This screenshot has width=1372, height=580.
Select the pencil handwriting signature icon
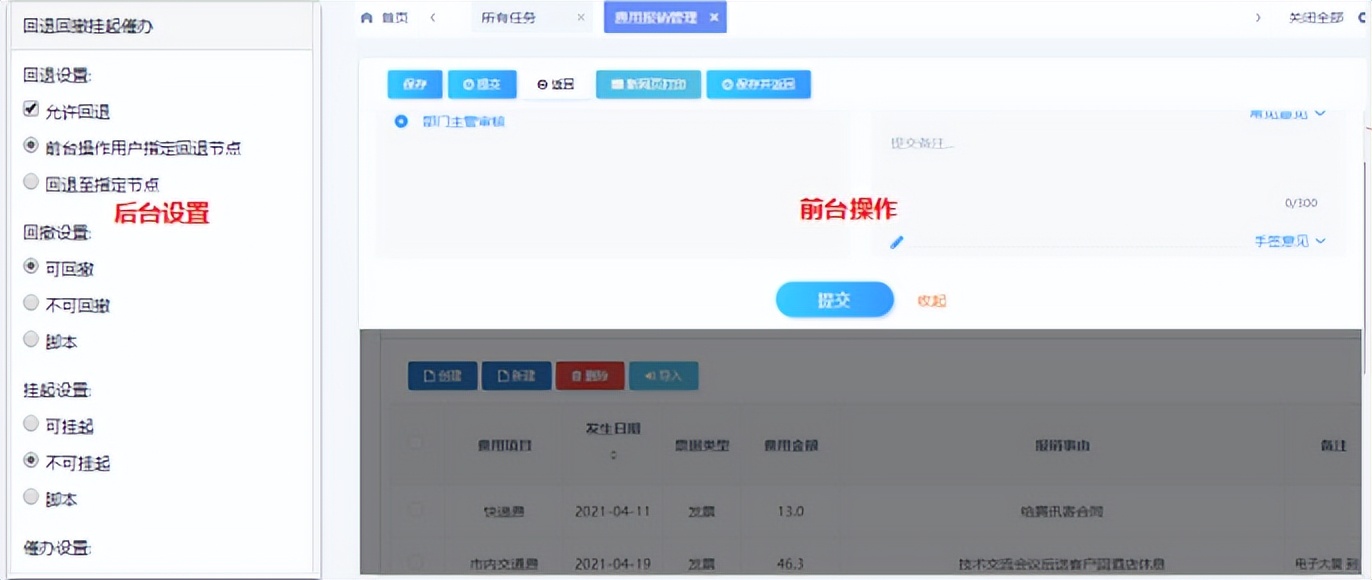pyautogui.click(x=897, y=242)
